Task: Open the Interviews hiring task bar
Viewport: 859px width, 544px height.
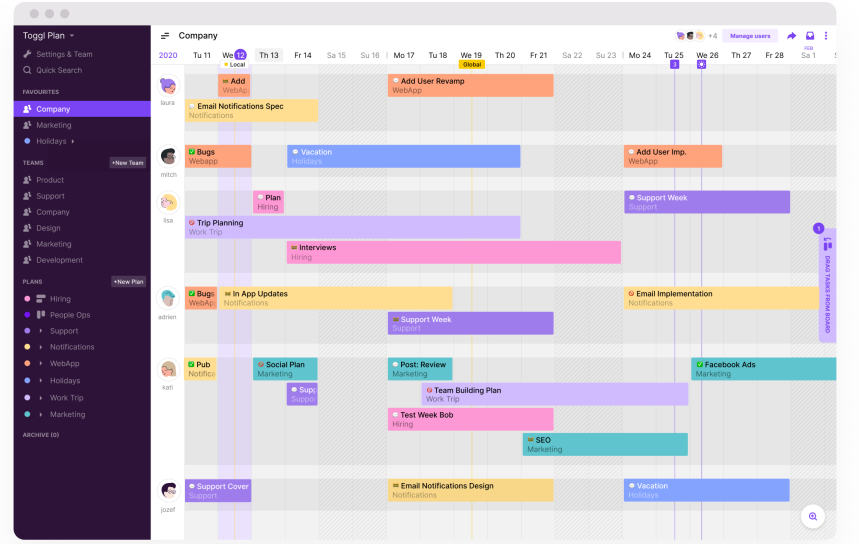Action: point(454,253)
